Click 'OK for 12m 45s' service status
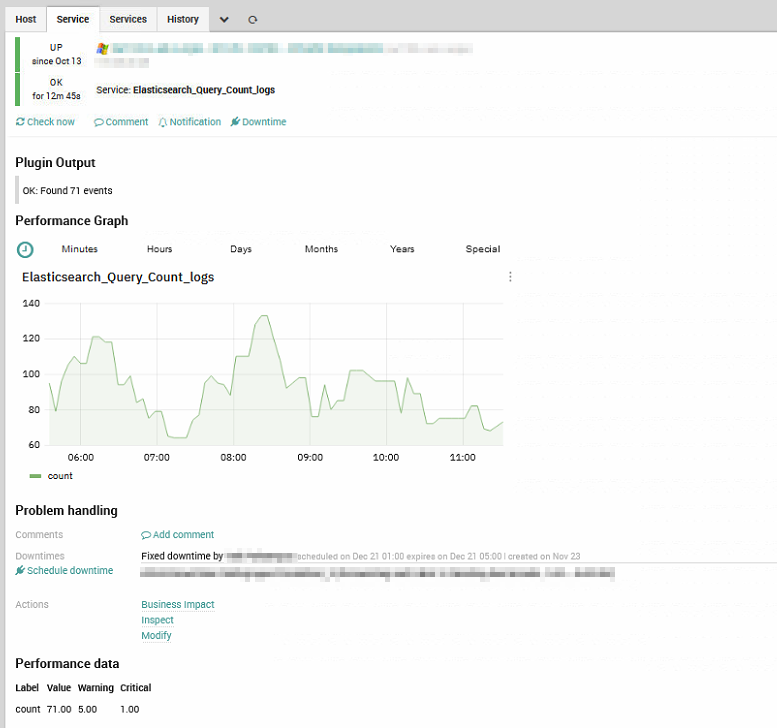777x728 pixels. pos(56,89)
